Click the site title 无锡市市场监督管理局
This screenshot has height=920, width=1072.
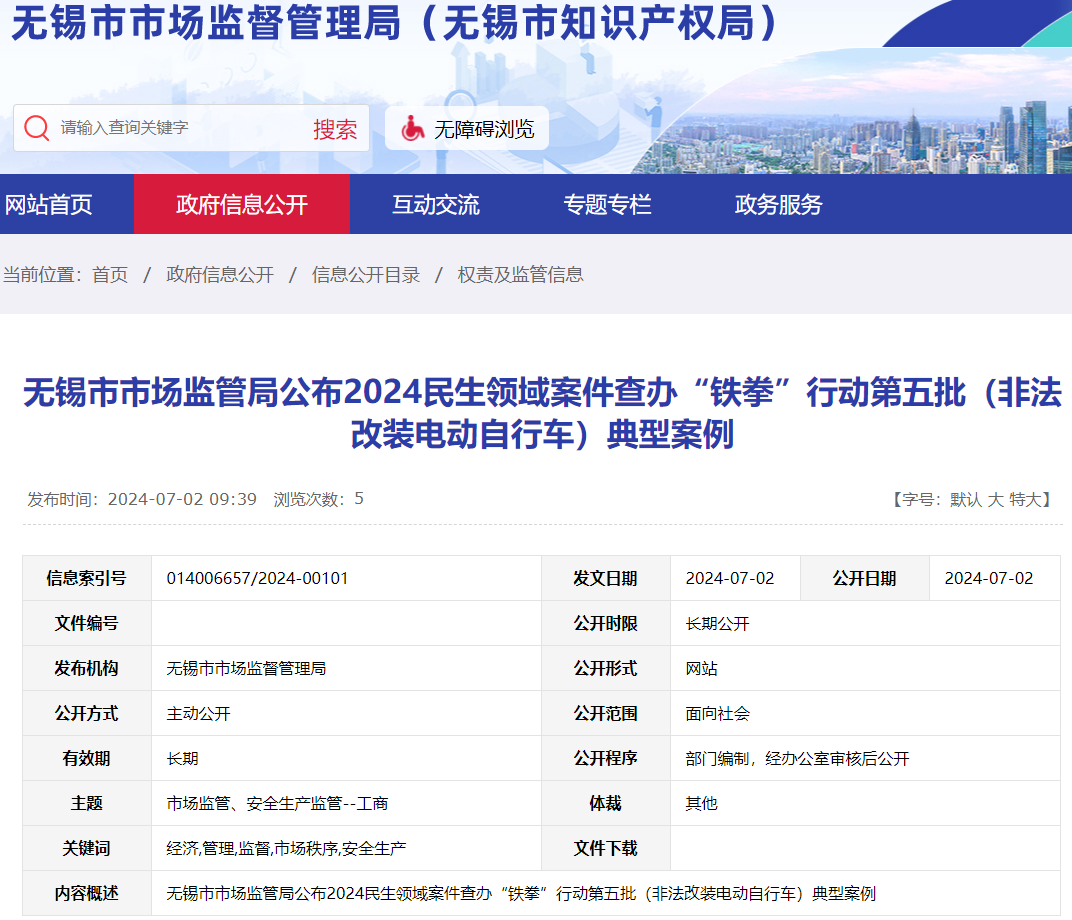pos(206,22)
